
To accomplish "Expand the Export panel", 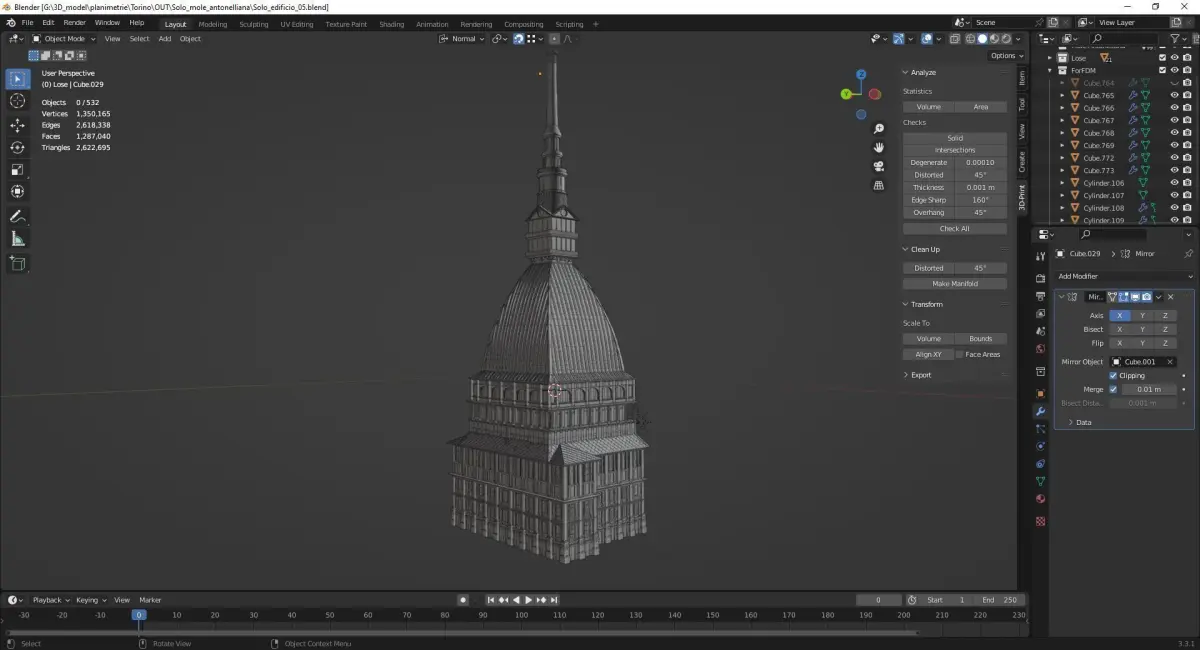I will pos(906,375).
